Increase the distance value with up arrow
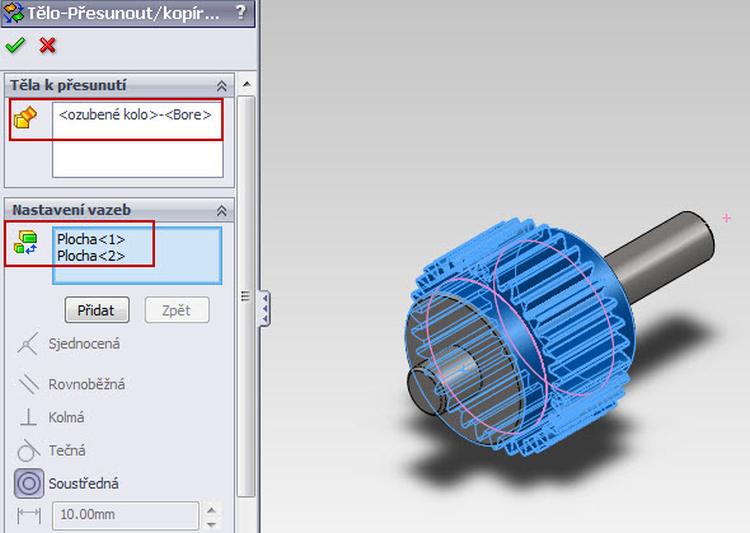Screen dimensions: 750x533 [211, 510]
